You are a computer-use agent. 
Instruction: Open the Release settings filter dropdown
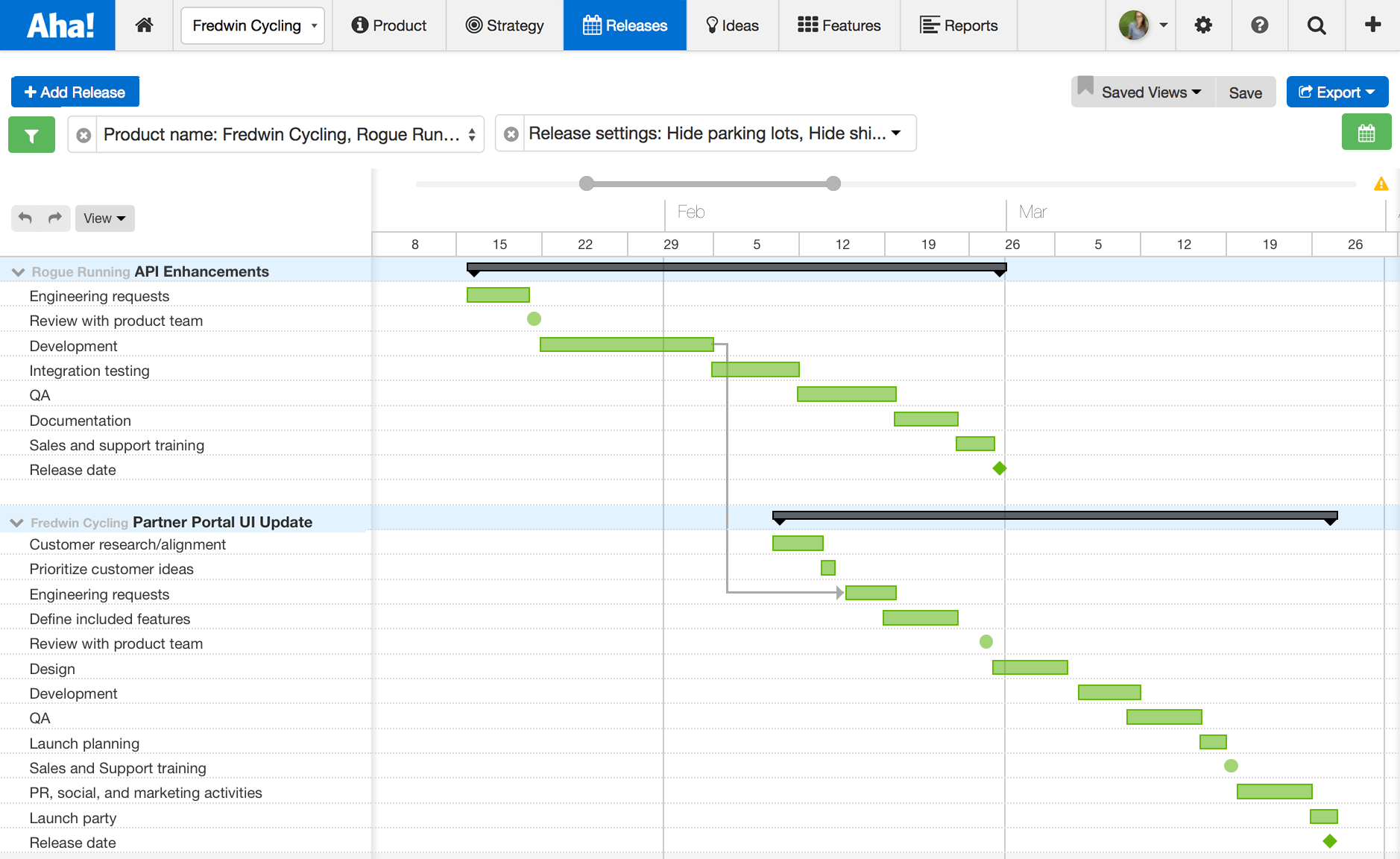pyautogui.click(x=719, y=133)
